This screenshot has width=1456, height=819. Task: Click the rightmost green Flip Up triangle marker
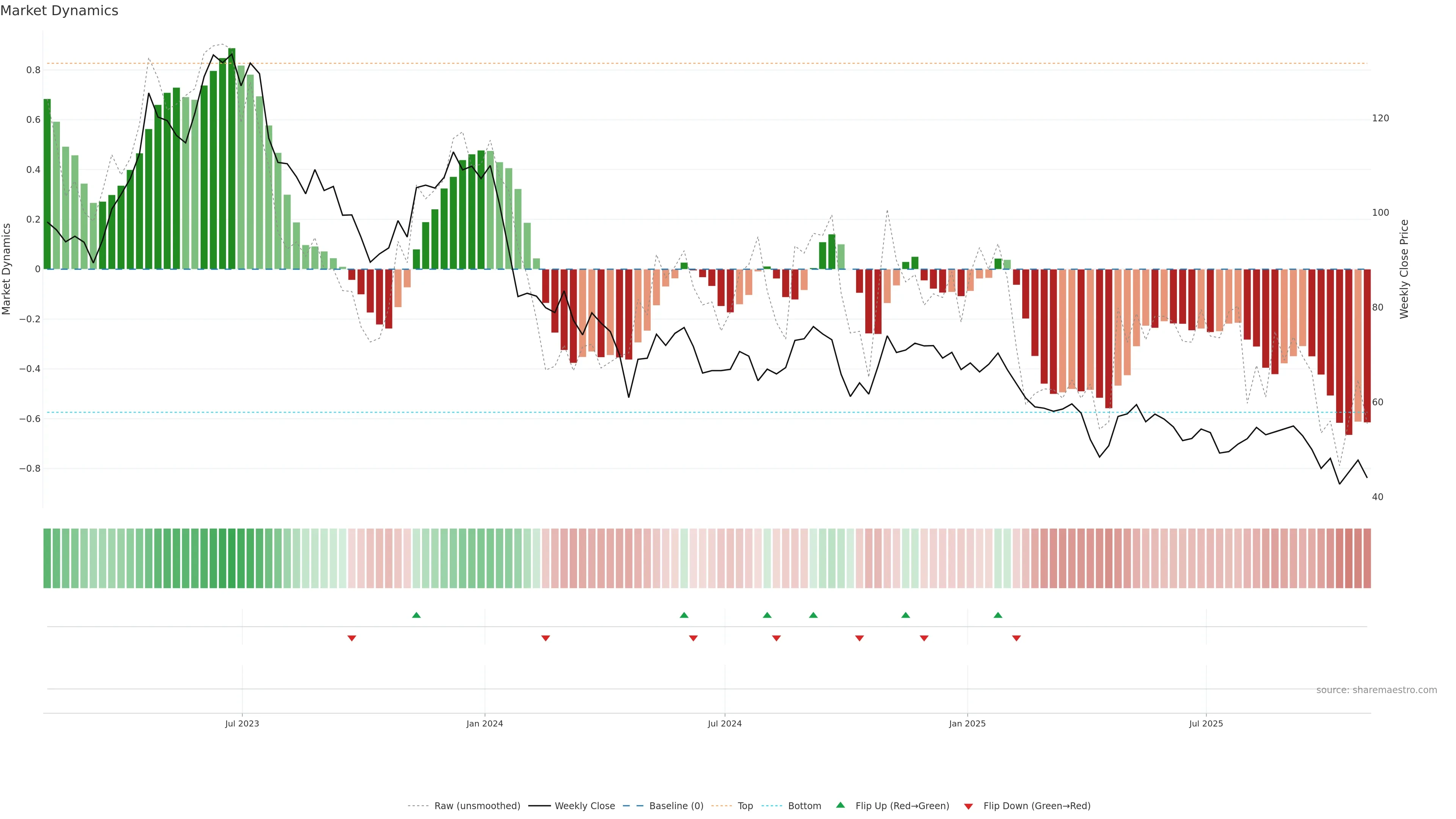point(998,615)
